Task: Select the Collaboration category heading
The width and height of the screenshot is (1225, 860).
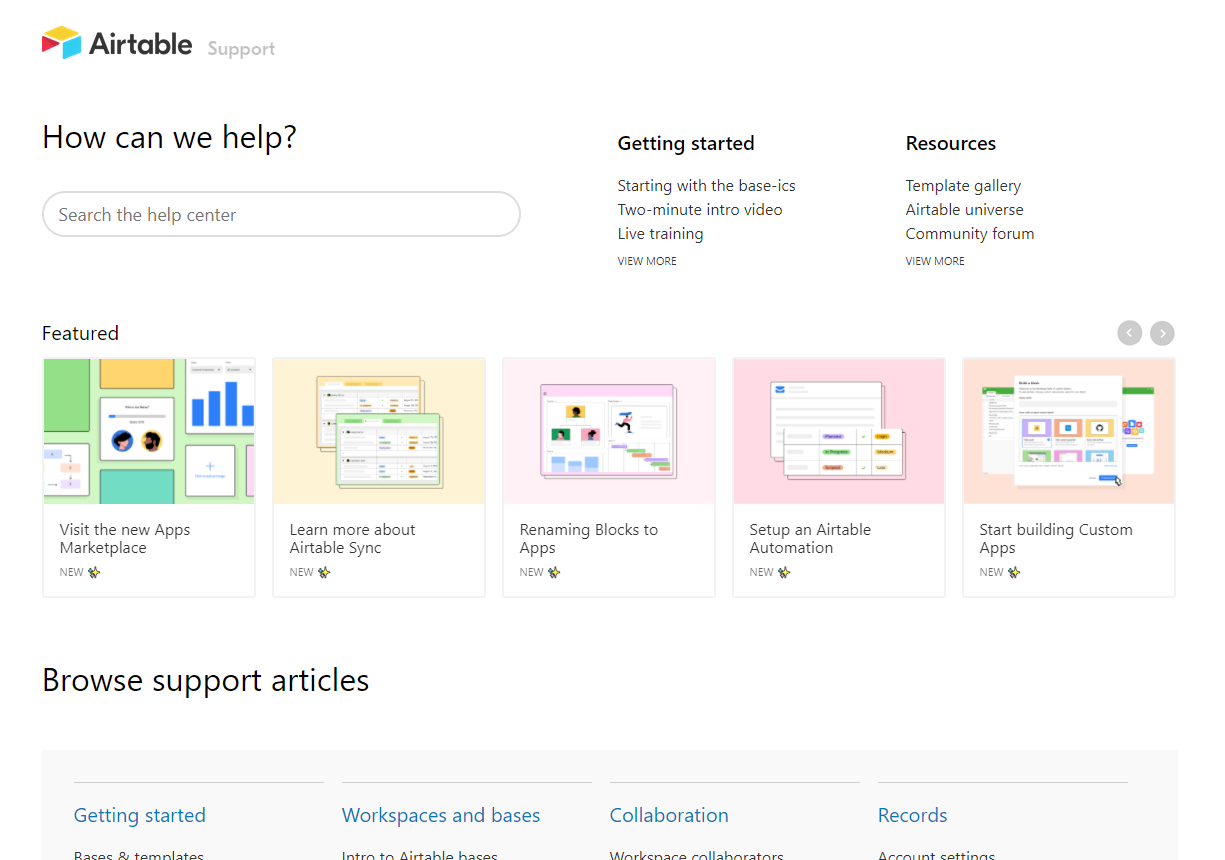Action: point(669,816)
